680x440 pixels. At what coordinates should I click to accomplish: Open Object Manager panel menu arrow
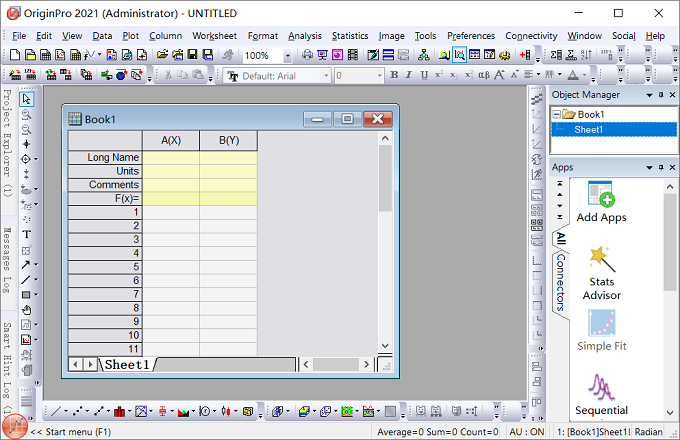click(649, 95)
